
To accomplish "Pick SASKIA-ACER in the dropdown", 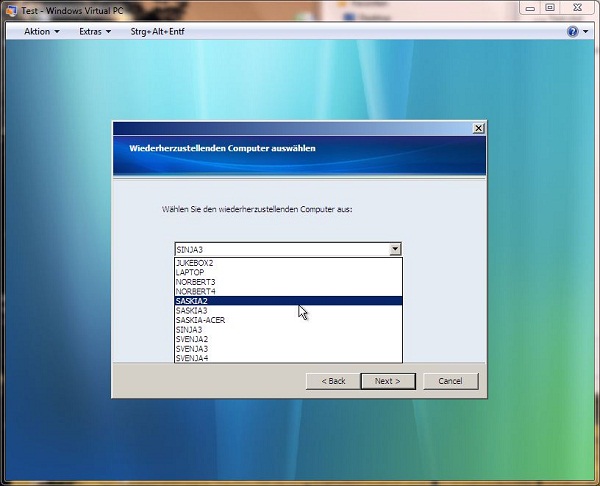I will pyautogui.click(x=199, y=320).
